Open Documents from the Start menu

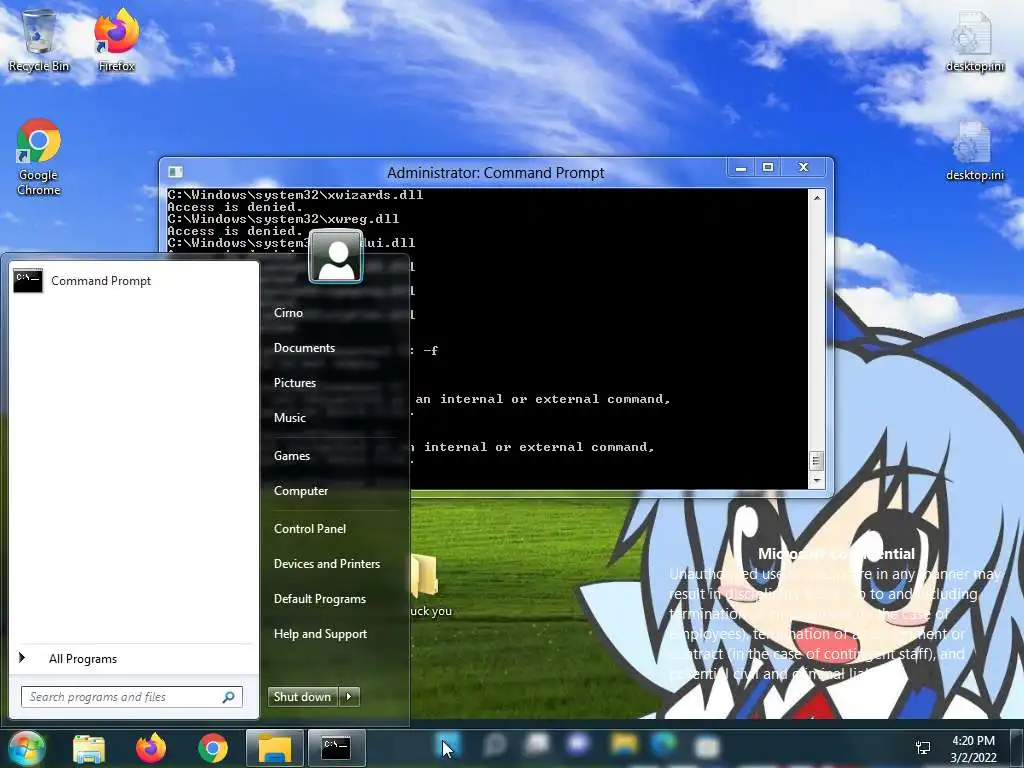click(304, 348)
